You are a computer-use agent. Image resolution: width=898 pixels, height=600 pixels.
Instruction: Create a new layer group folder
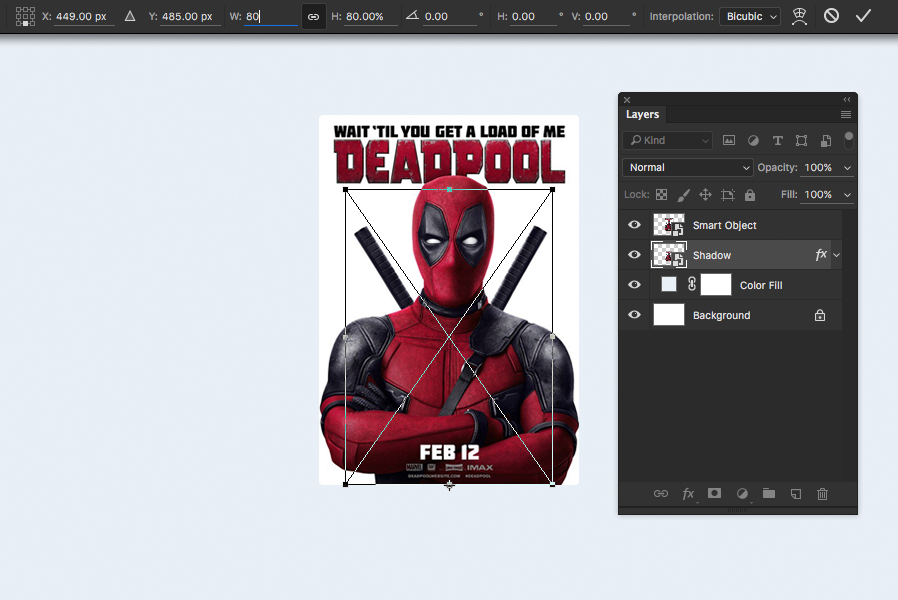click(x=768, y=493)
